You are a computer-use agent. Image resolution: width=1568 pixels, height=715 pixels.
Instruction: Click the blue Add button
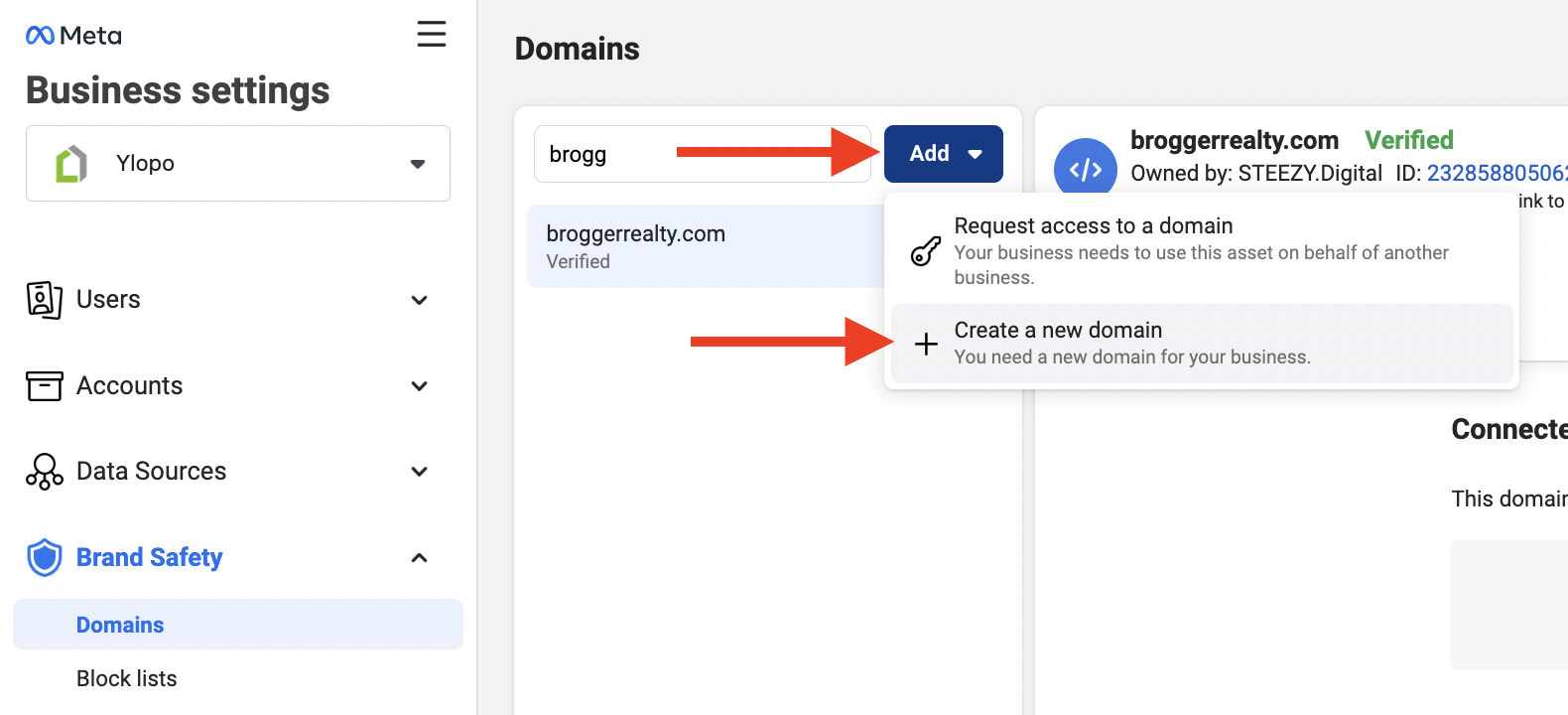coord(944,154)
